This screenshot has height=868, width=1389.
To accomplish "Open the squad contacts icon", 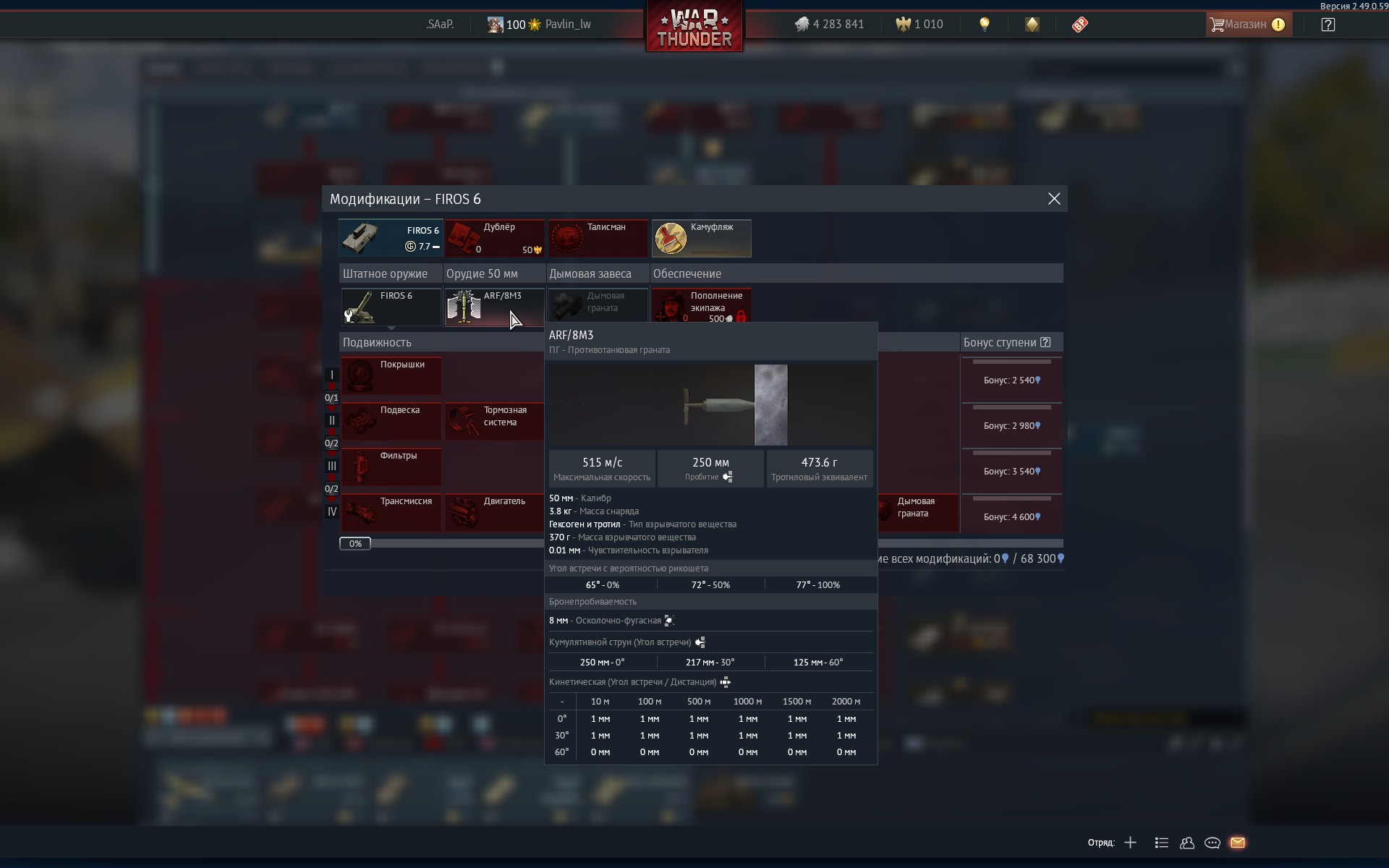I will pyautogui.click(x=1187, y=843).
